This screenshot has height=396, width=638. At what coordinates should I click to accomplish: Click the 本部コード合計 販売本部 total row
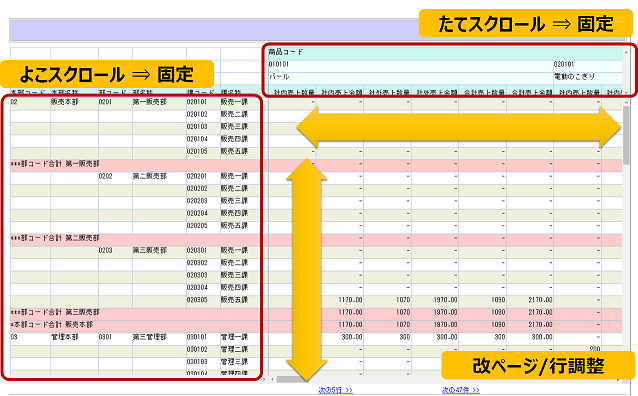(x=135, y=325)
